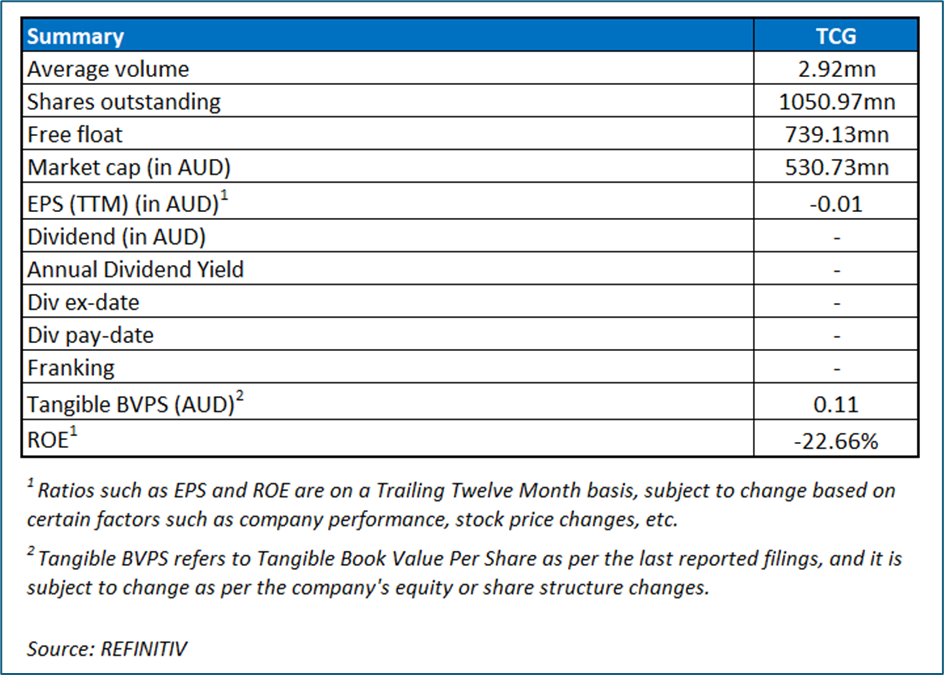The height and width of the screenshot is (675, 944).
Task: Select the Shares outstanding label
Action: click(x=124, y=102)
